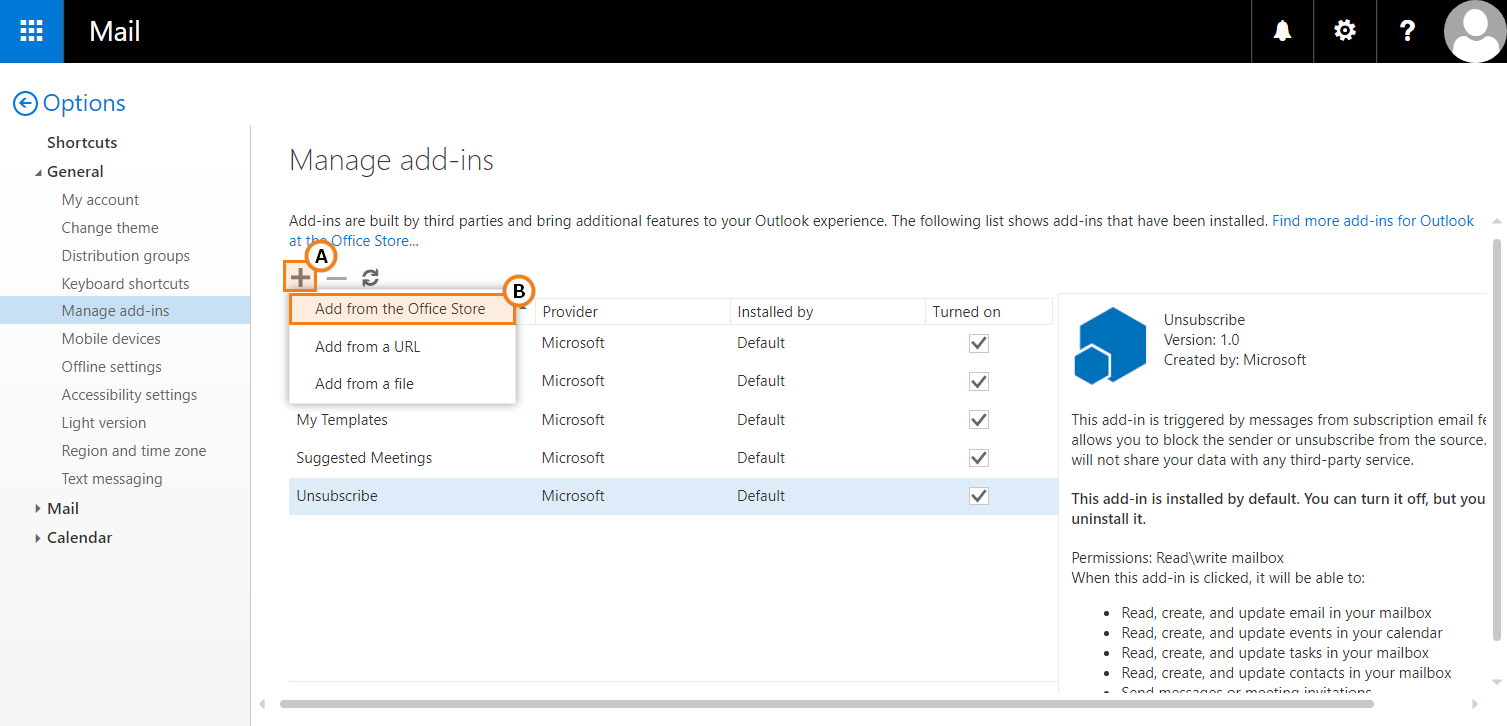Toggle Suggested Meetings turned on checkbox

point(978,458)
